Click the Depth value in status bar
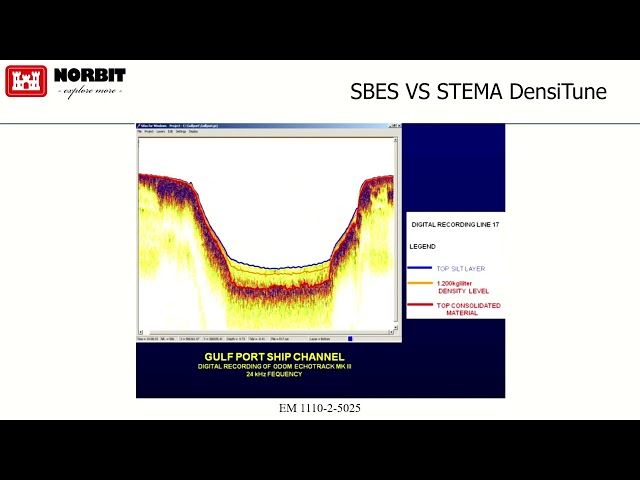 click(x=236, y=339)
